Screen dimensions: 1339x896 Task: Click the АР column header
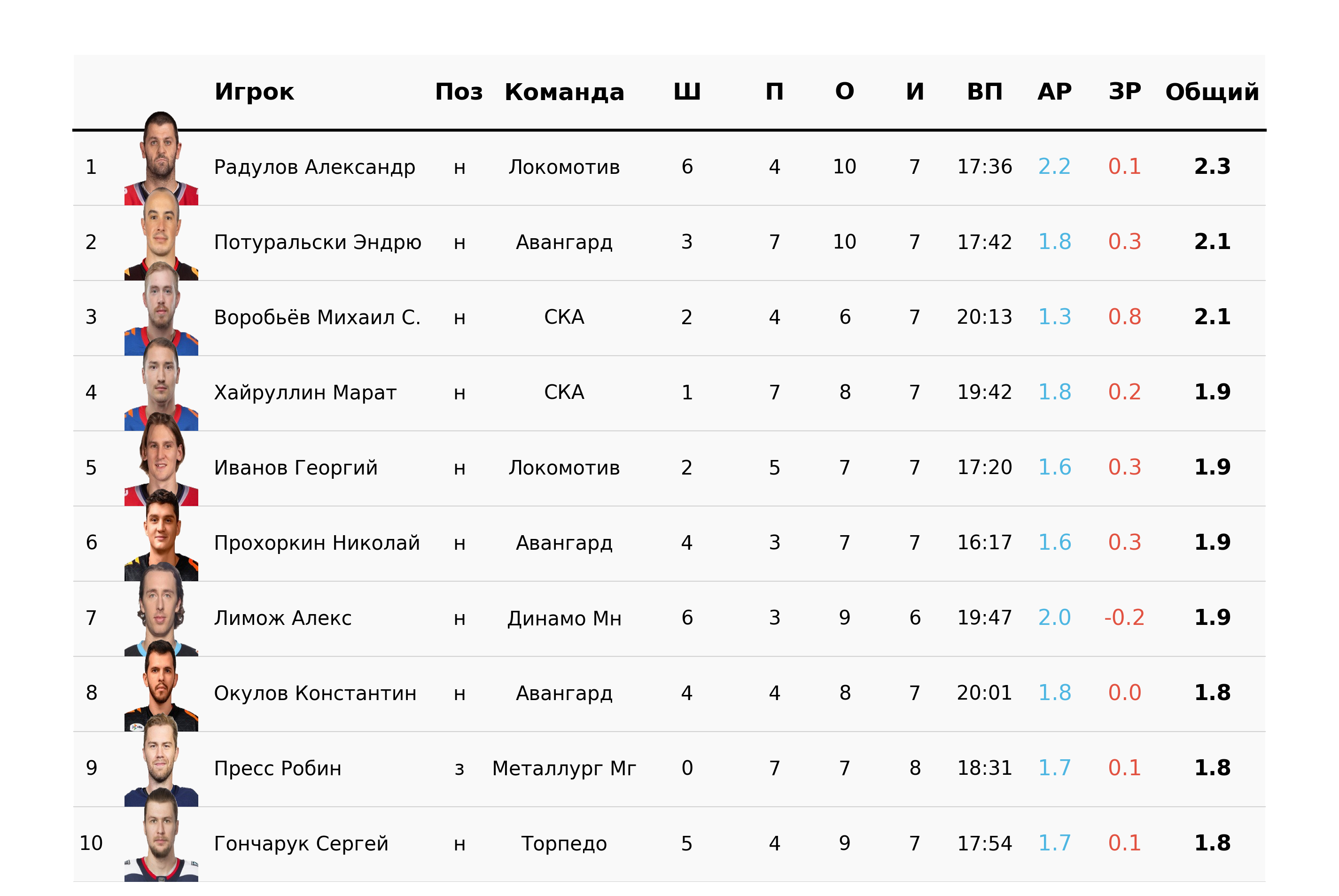(1054, 92)
